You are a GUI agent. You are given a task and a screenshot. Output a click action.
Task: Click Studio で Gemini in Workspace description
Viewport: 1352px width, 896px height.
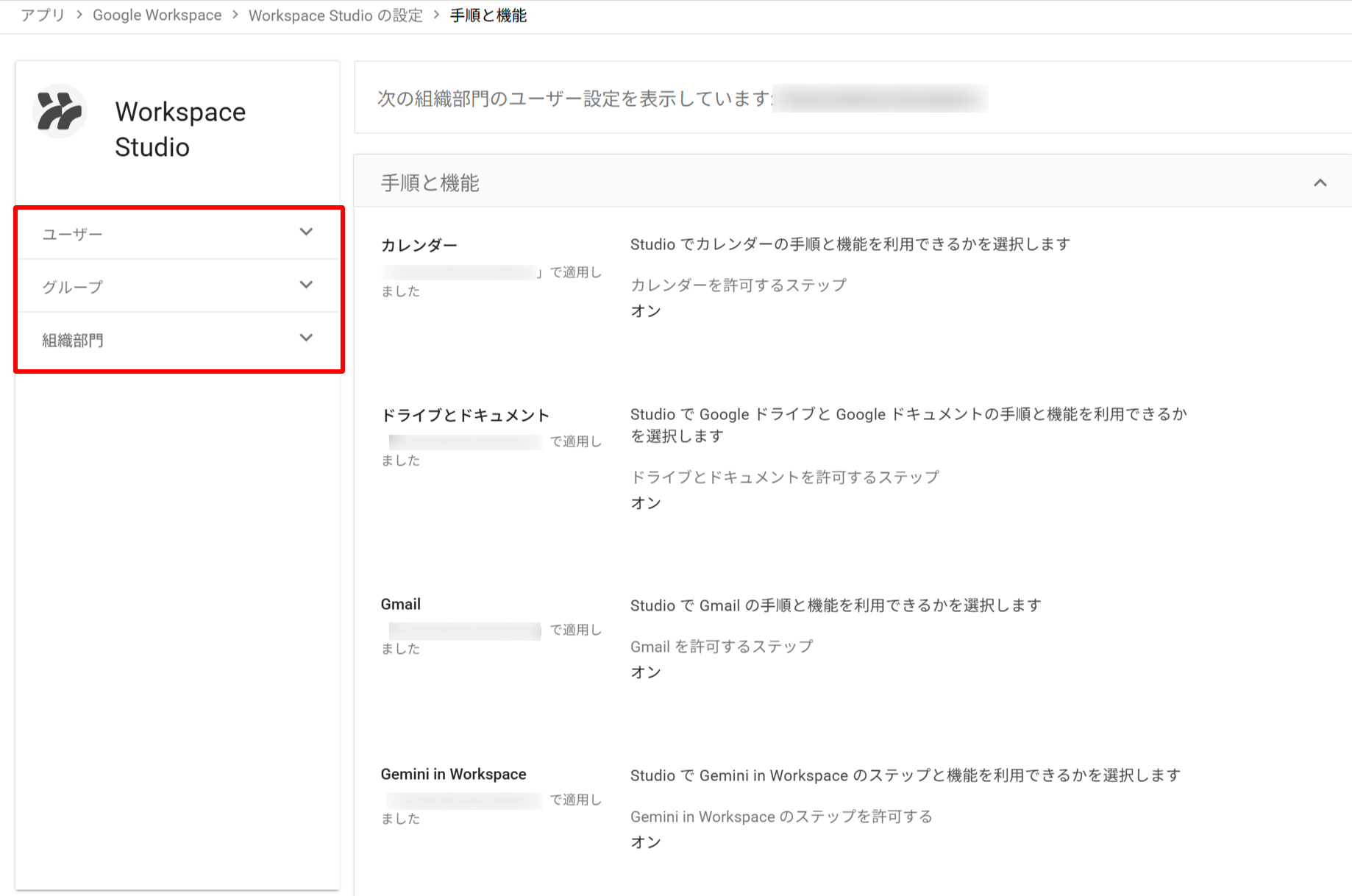pos(906,775)
